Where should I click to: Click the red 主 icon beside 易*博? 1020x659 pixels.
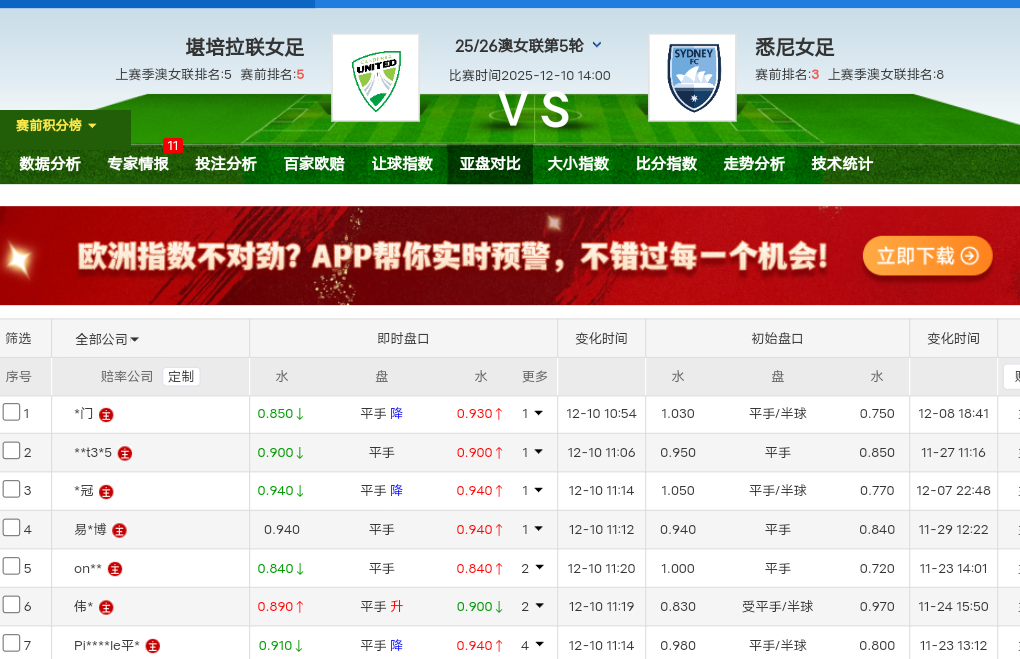119,530
